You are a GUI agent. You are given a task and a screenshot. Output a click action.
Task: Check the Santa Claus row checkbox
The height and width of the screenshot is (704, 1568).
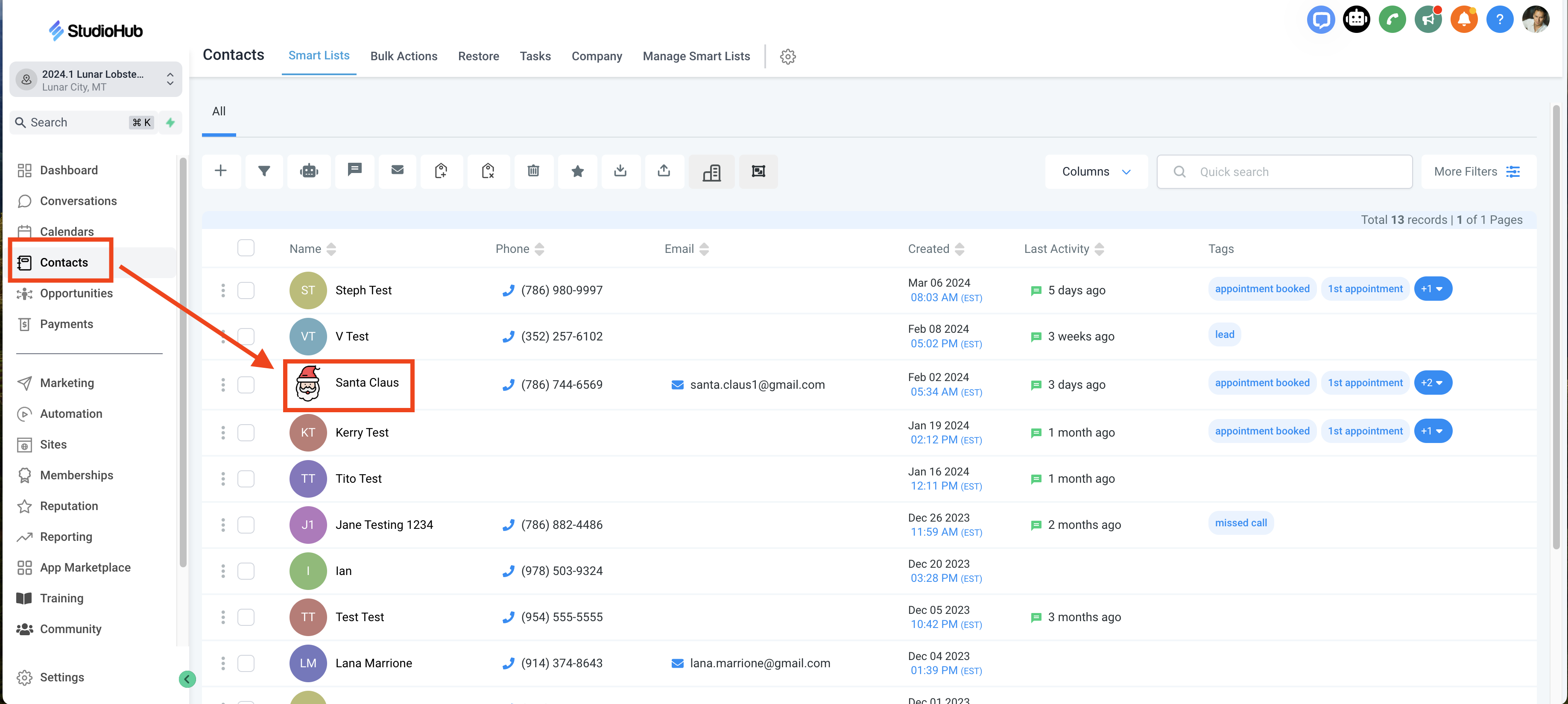coord(246,385)
